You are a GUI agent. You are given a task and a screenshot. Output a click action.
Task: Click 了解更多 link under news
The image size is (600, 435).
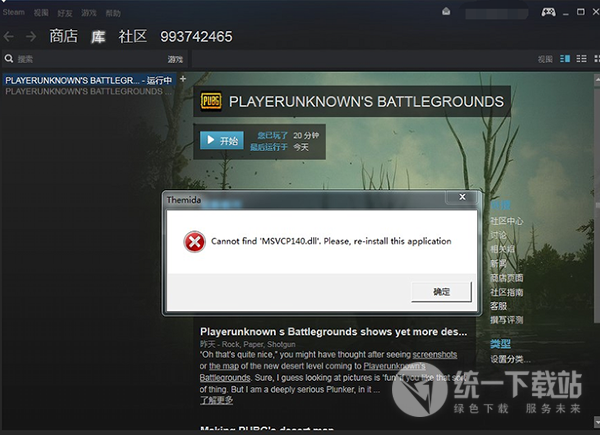pyautogui.click(x=217, y=400)
